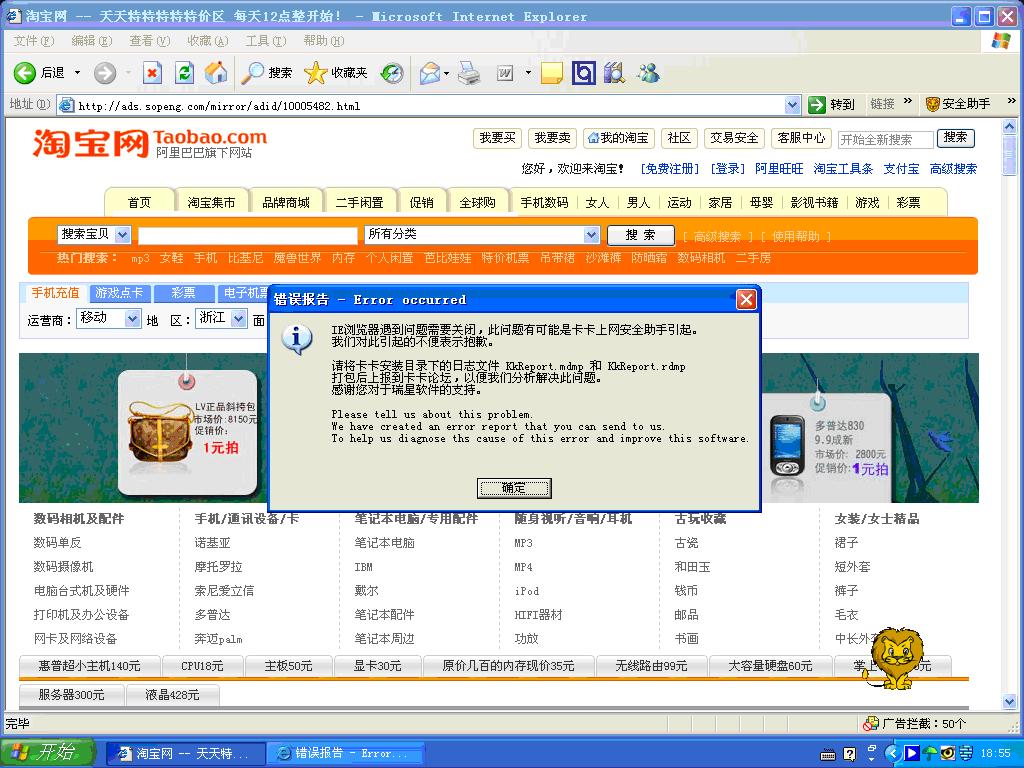Click the LV bag promotion thumbnail

pos(188,434)
